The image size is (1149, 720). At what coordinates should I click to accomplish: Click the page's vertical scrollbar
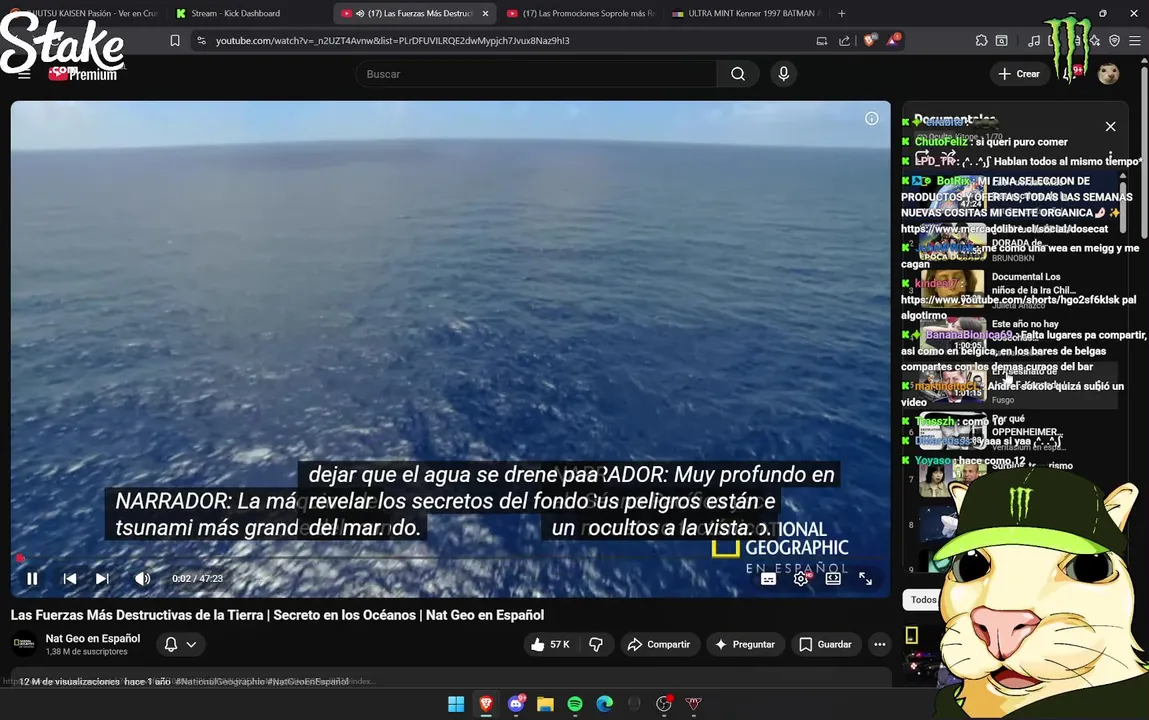pos(1144,154)
